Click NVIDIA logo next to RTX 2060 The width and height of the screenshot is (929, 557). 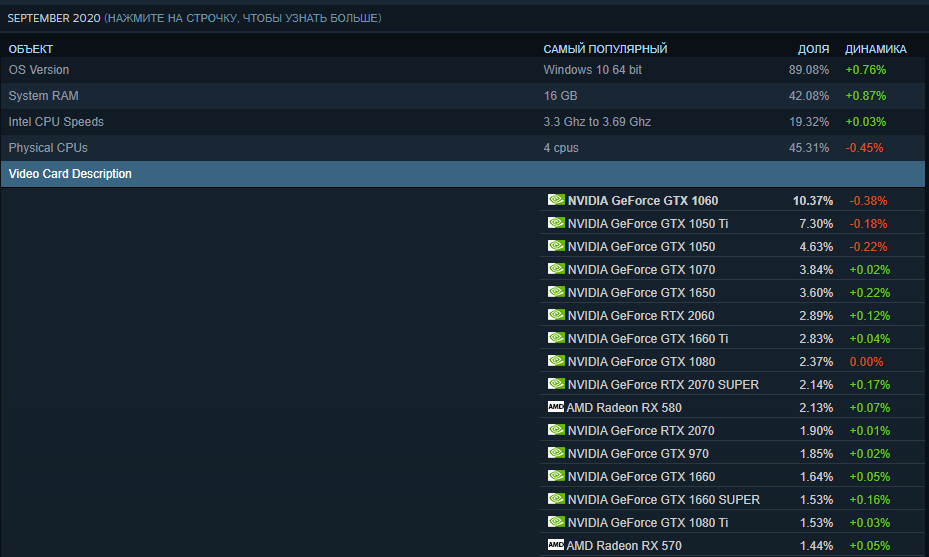[556, 315]
